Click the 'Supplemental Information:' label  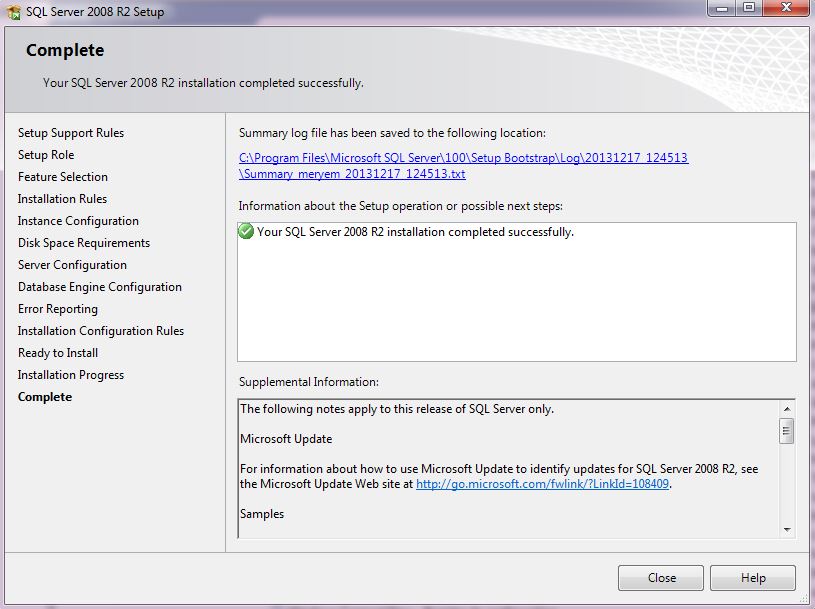point(309,382)
